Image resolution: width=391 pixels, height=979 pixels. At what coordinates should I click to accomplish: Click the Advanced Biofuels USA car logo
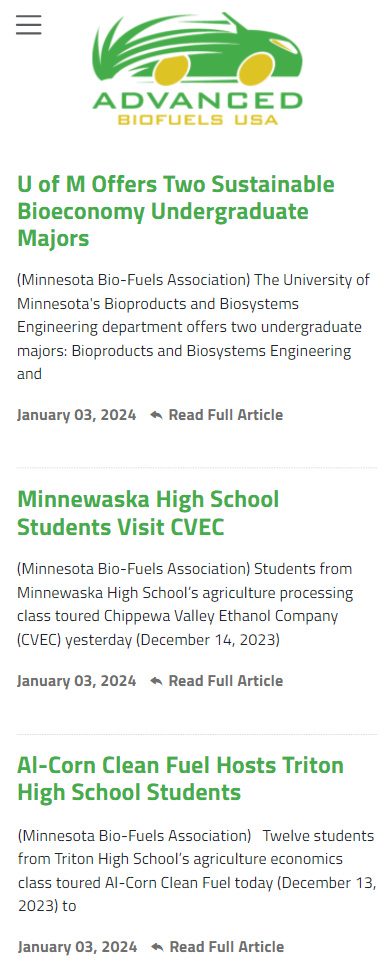(197, 68)
